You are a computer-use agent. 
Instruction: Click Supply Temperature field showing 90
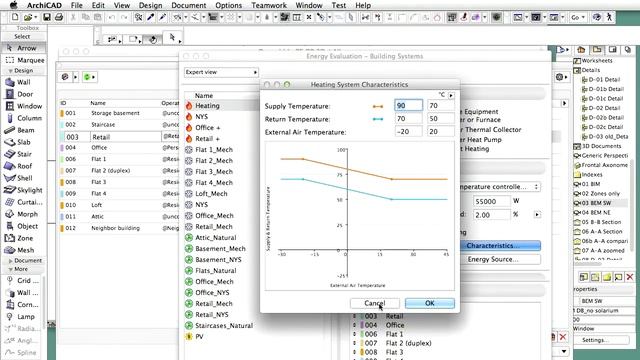tap(409, 106)
